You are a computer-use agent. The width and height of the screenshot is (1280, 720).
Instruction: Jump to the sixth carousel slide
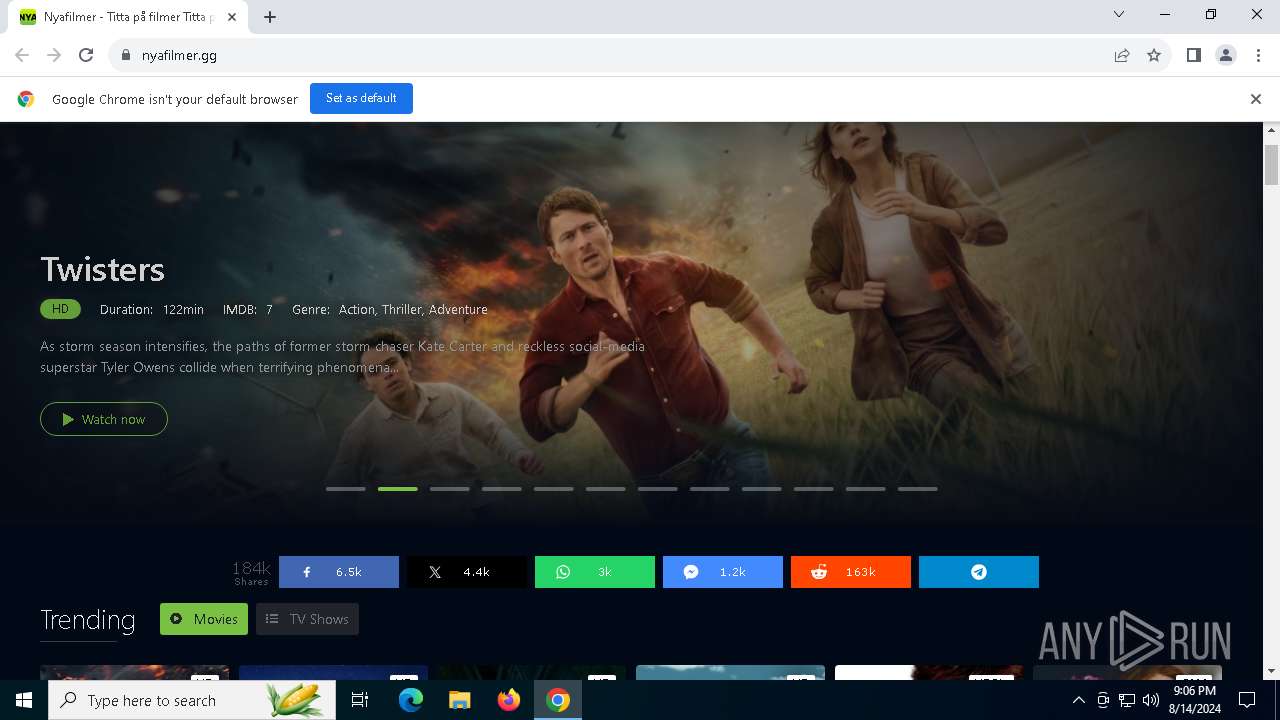click(x=606, y=489)
